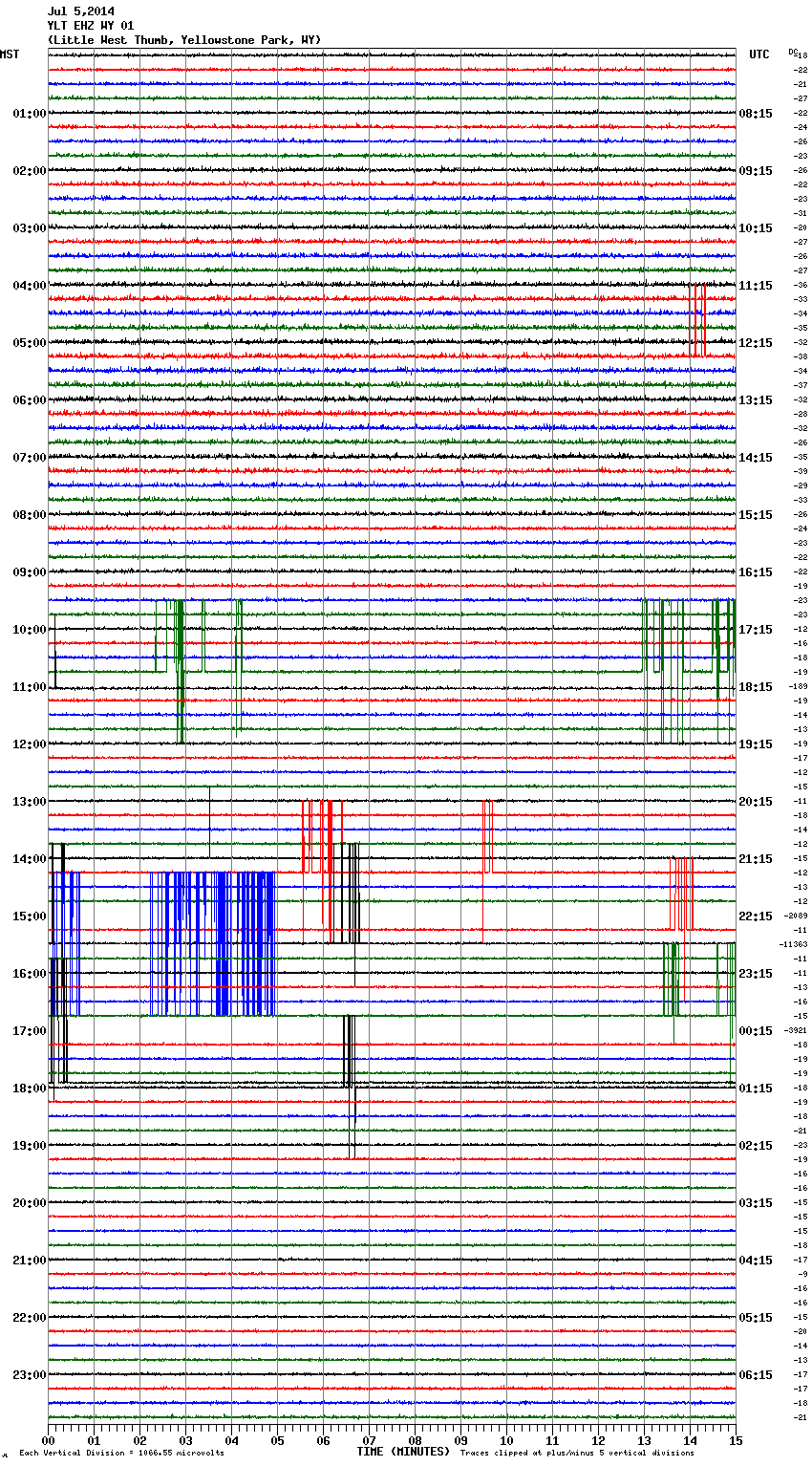The height and width of the screenshot is (1466, 812).
Task: Click the UTC time label "09:15"
Action: pos(756,171)
